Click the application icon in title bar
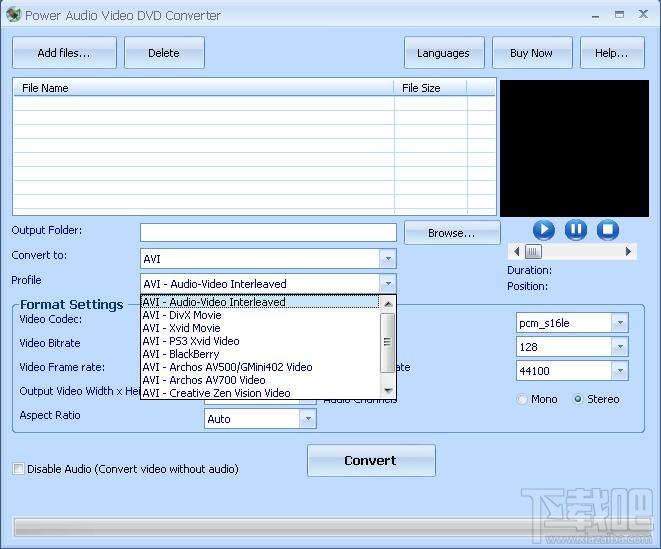 tap(13, 15)
